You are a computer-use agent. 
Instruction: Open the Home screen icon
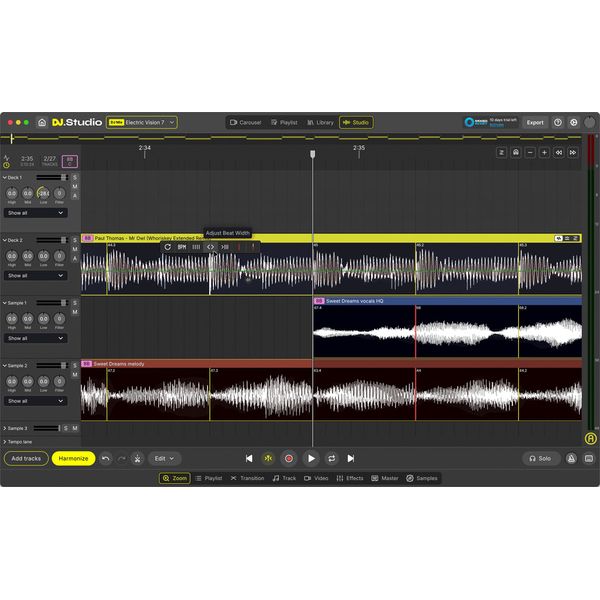point(42,122)
